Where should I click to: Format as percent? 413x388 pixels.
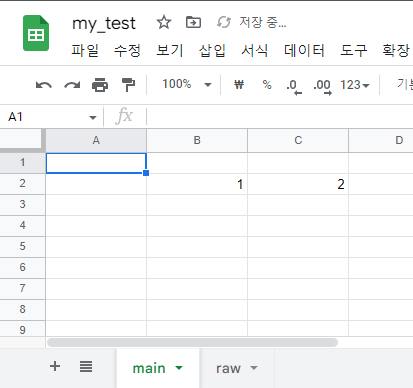click(267, 85)
